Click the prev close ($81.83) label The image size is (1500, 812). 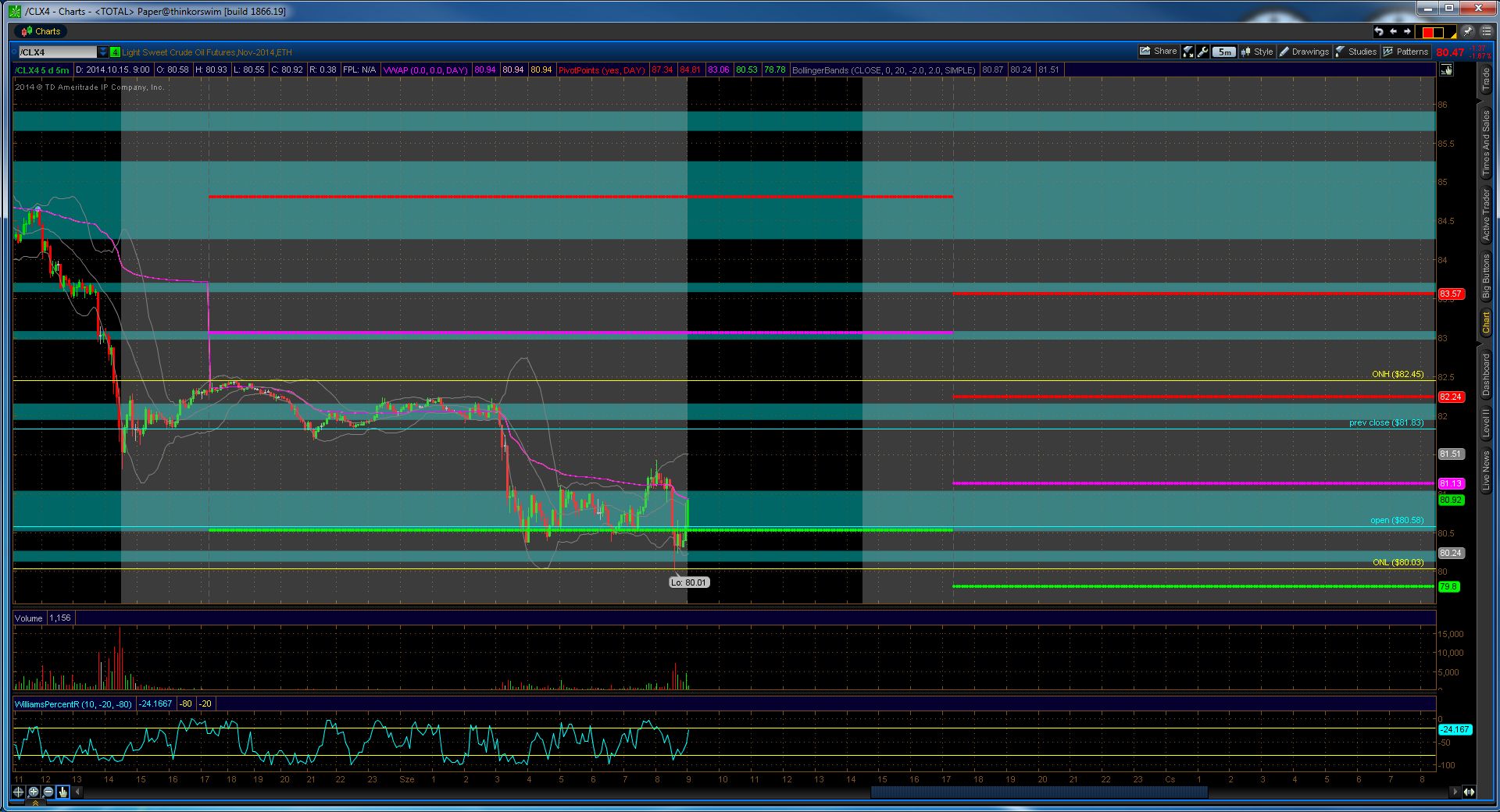click(1387, 422)
